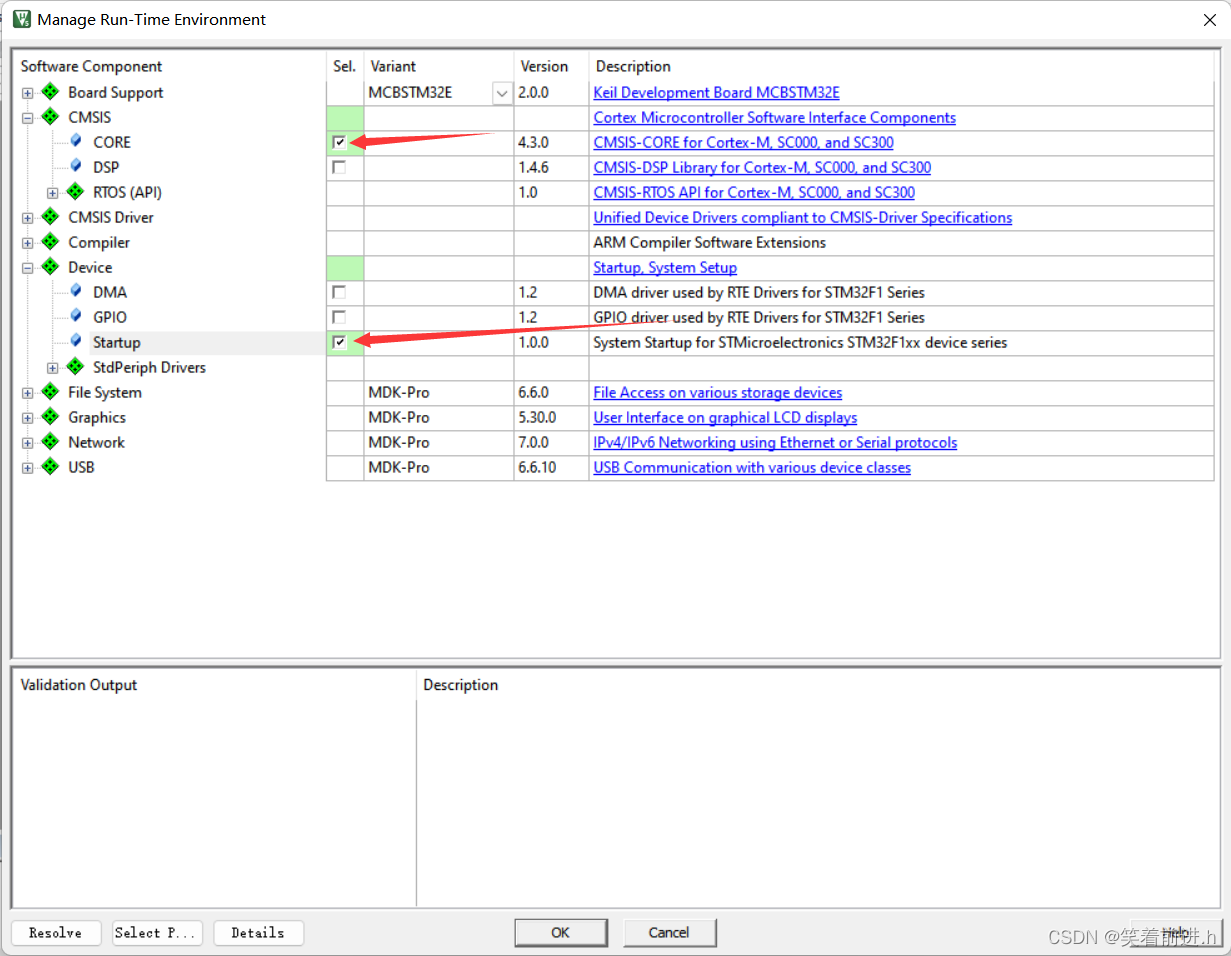Click the CMSIS green diamond icon
Viewport: 1231px width, 956px height.
click(50, 117)
